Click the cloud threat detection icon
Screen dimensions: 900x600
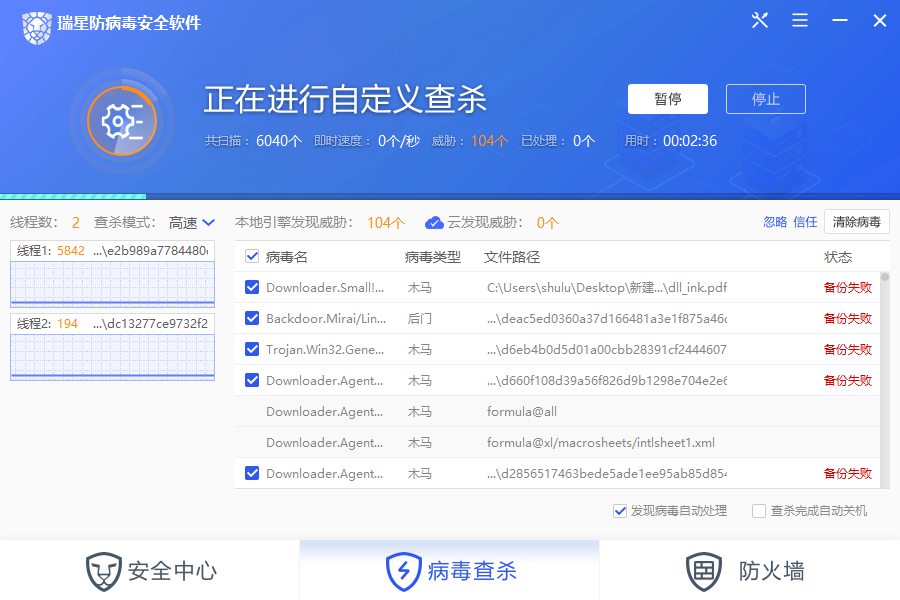(434, 223)
